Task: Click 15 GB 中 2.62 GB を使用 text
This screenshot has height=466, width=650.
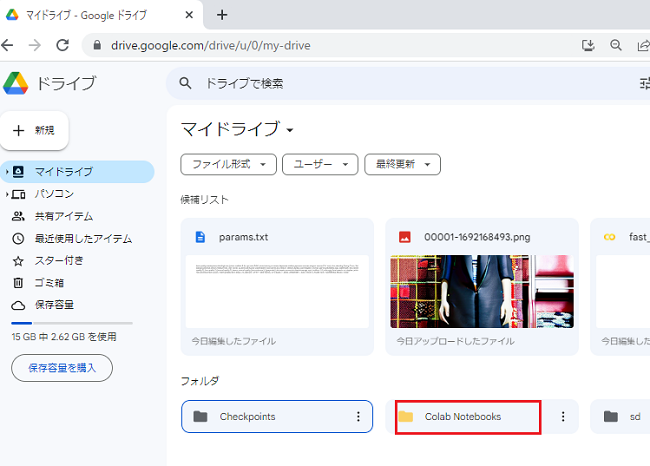Action: coord(64,337)
